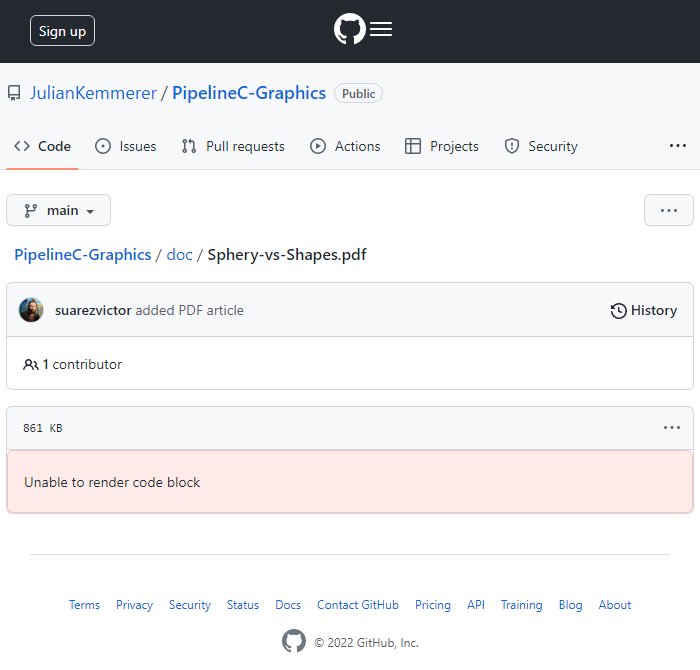Click the git branch icon on main button

pos(30,211)
